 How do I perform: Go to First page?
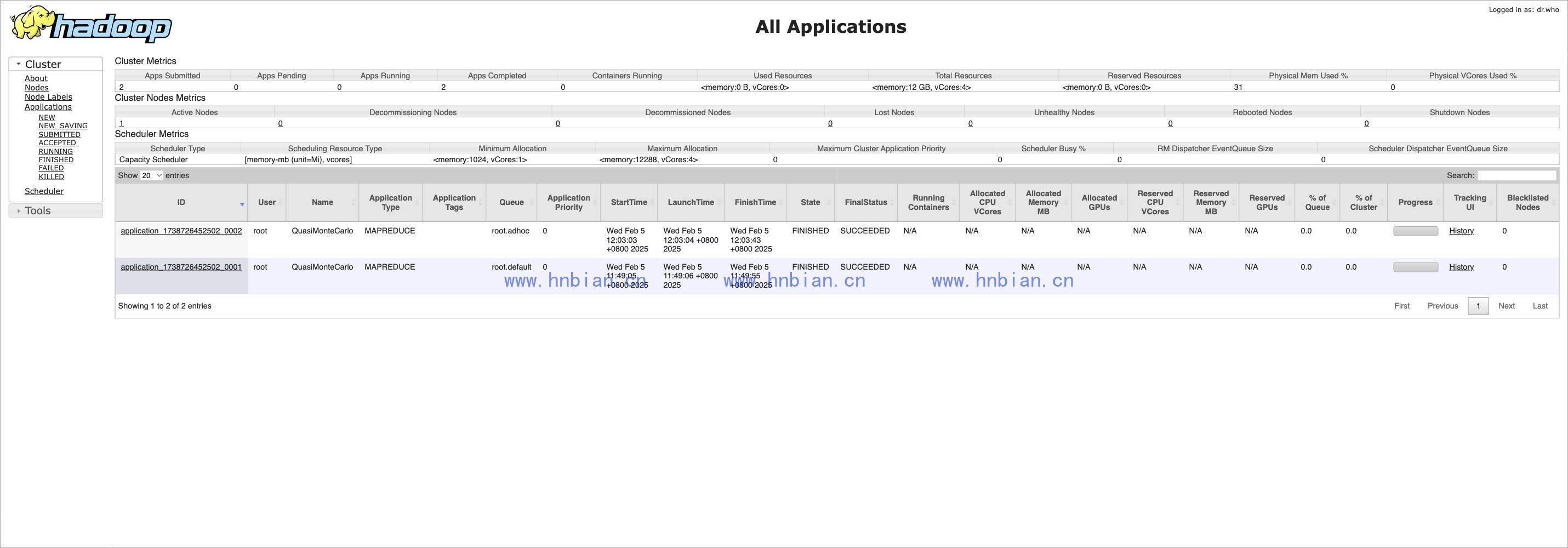coord(1402,306)
